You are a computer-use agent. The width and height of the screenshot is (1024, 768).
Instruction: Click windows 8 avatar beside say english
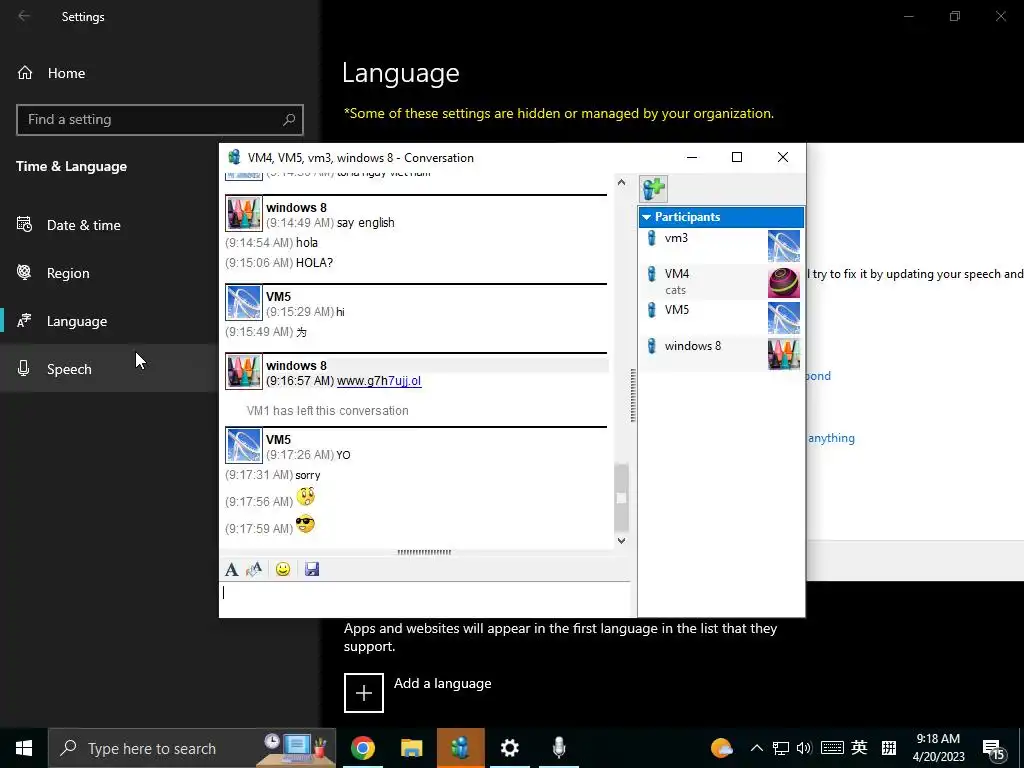pos(244,213)
